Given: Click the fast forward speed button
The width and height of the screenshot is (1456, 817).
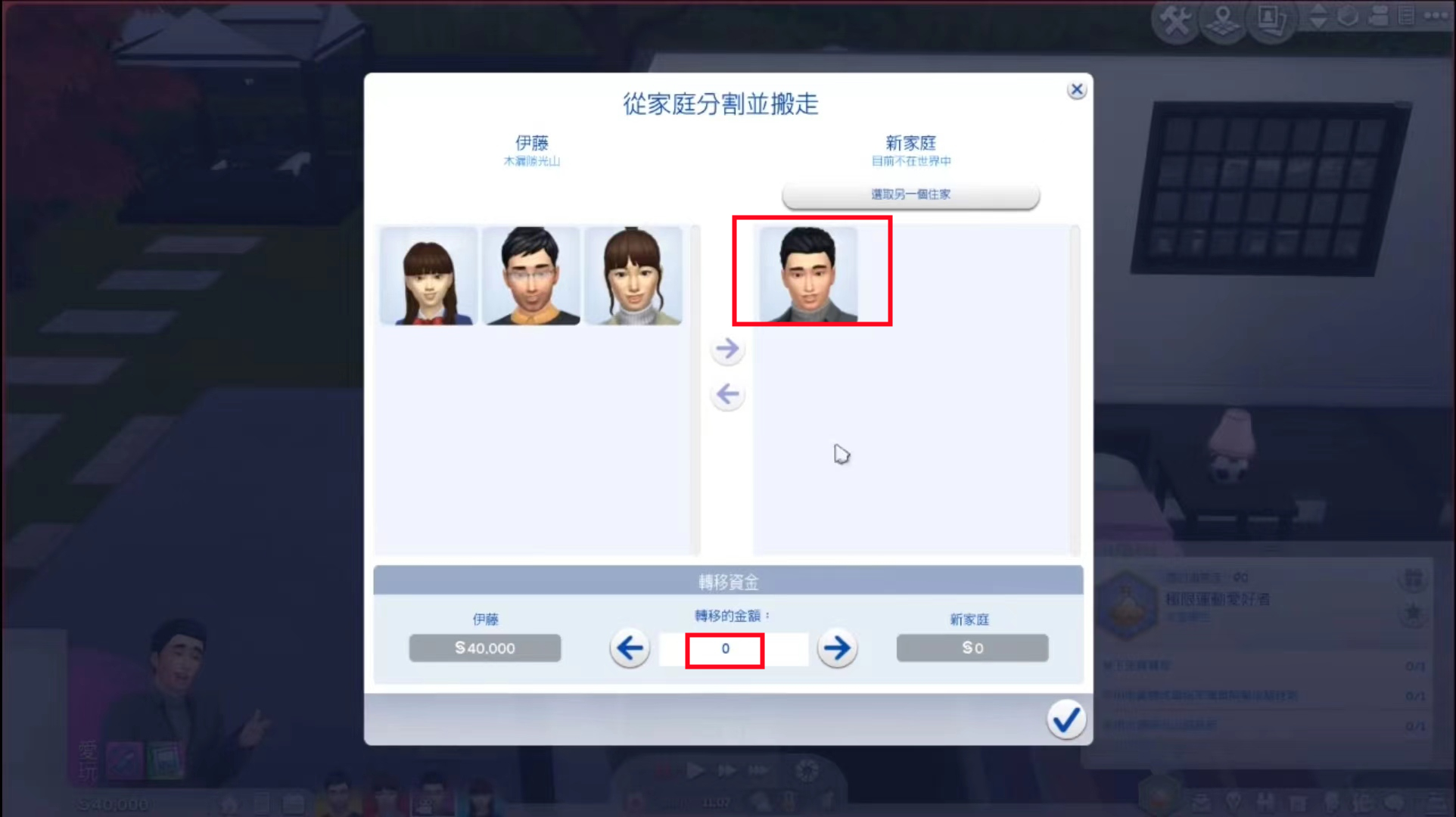Looking at the screenshot, I should tap(726, 771).
